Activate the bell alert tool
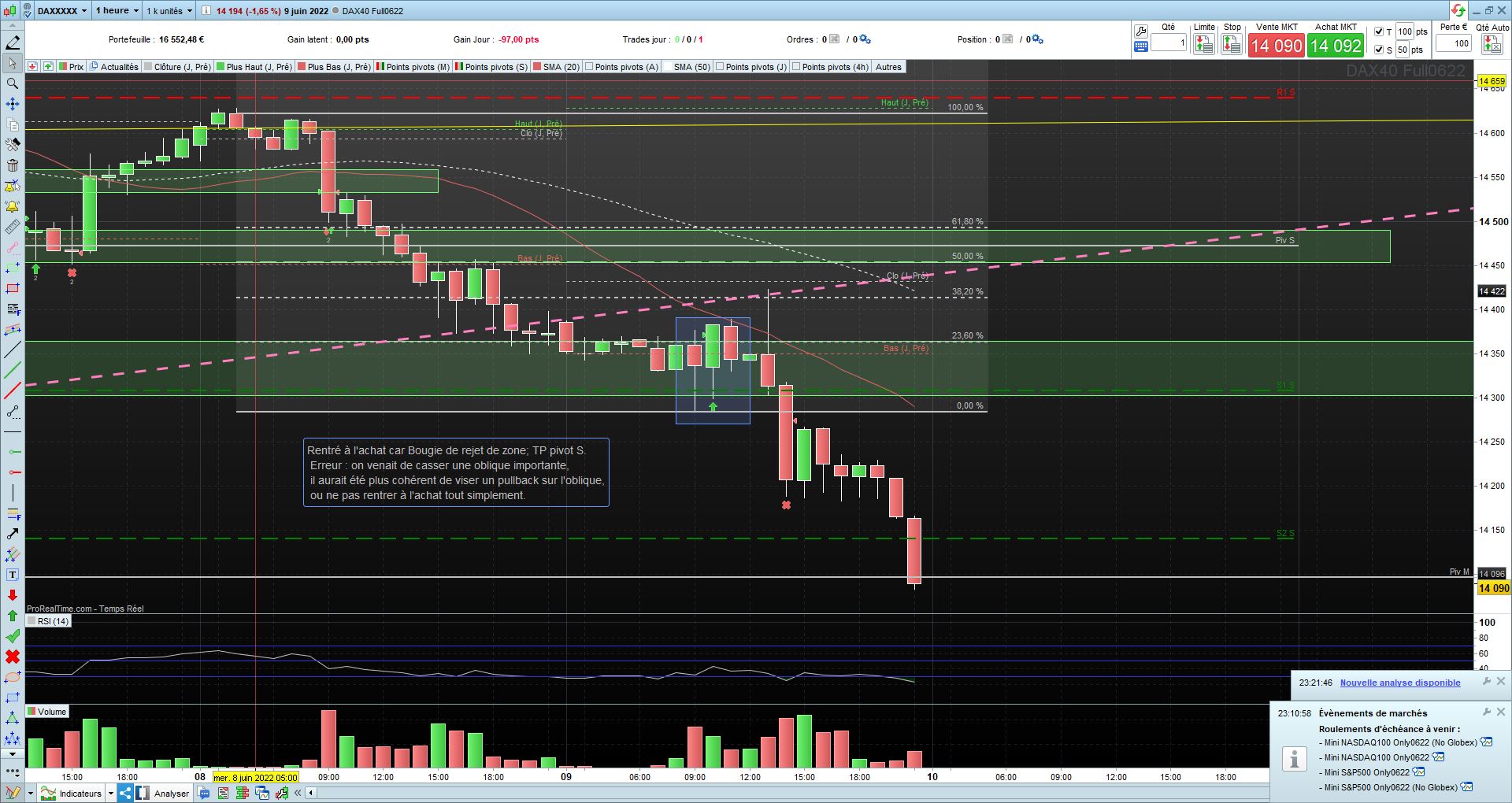 12,206
